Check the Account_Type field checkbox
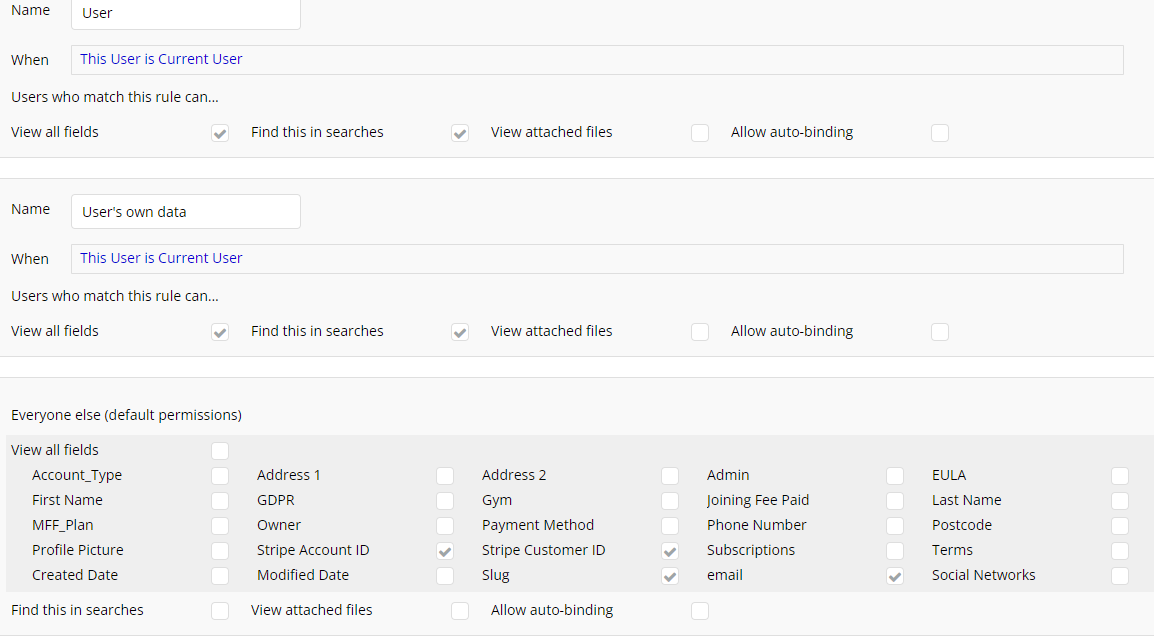 pyautogui.click(x=220, y=476)
